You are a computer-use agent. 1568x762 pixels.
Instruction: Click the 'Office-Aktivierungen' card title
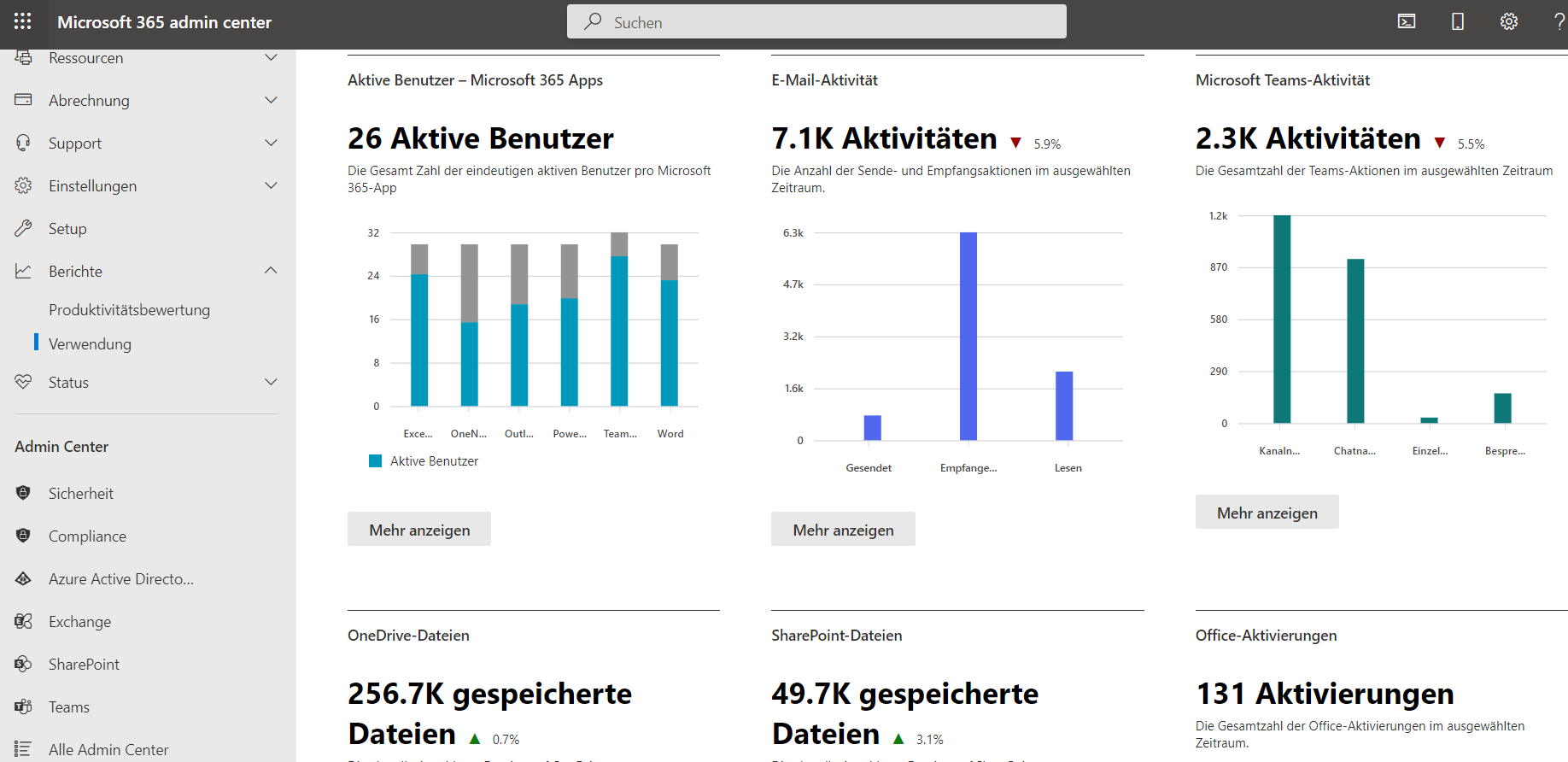(1267, 636)
